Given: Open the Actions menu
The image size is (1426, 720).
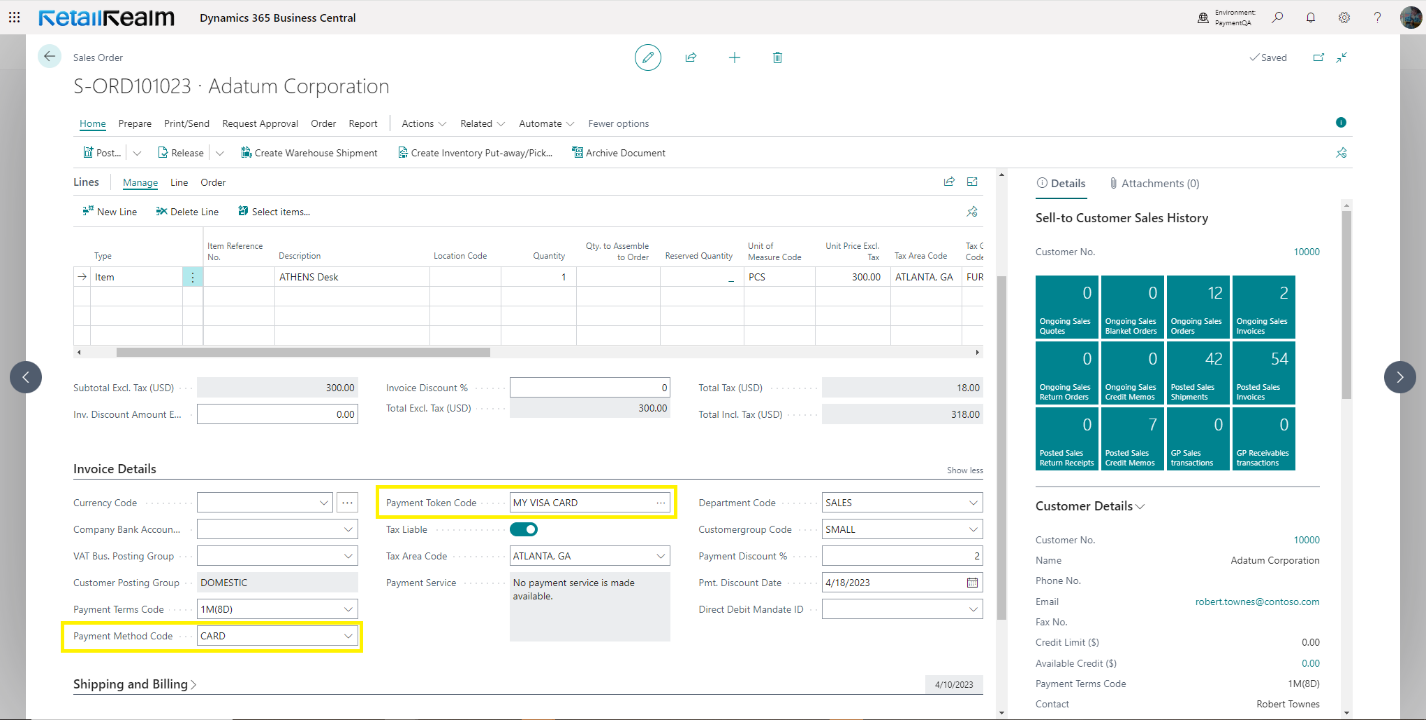Looking at the screenshot, I should click(424, 124).
